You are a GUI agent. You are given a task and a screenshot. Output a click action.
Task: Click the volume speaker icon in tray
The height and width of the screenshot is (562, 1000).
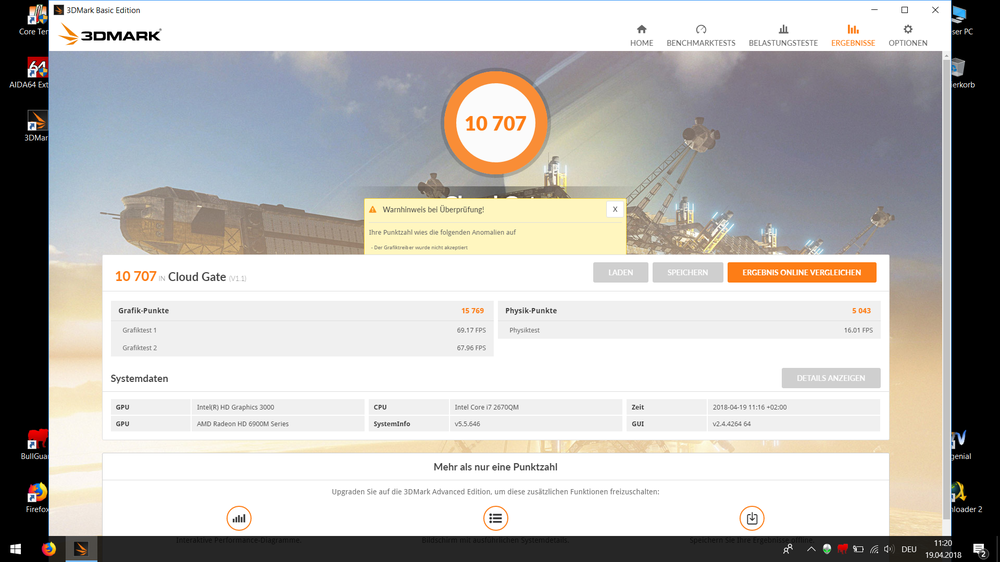(x=889, y=549)
